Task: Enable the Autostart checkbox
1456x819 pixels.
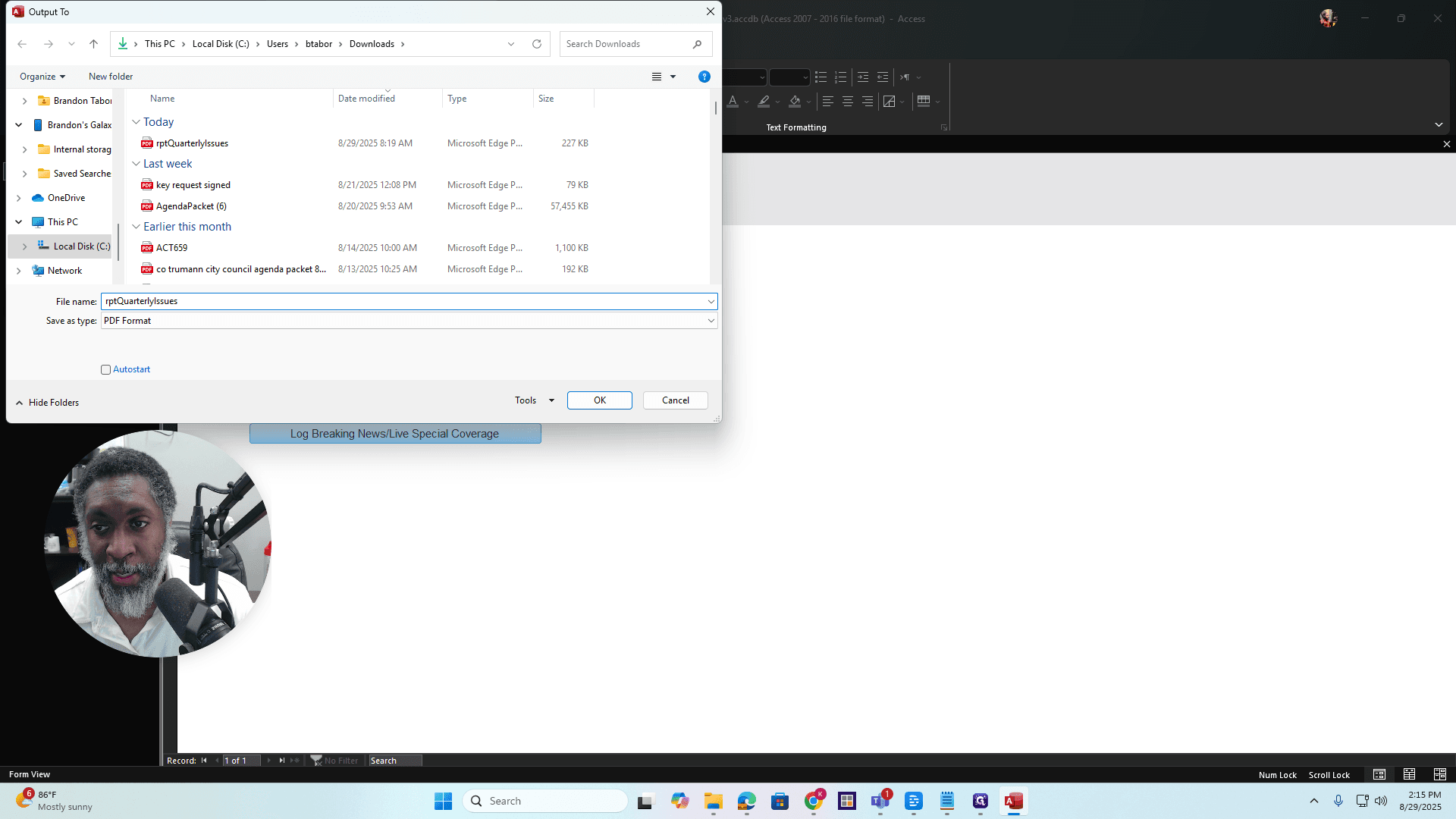Action: (x=105, y=370)
